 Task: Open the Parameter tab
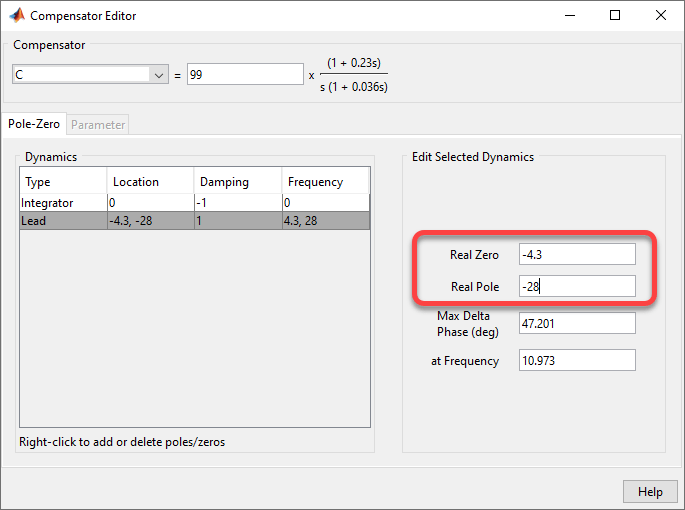pyautogui.click(x=98, y=125)
